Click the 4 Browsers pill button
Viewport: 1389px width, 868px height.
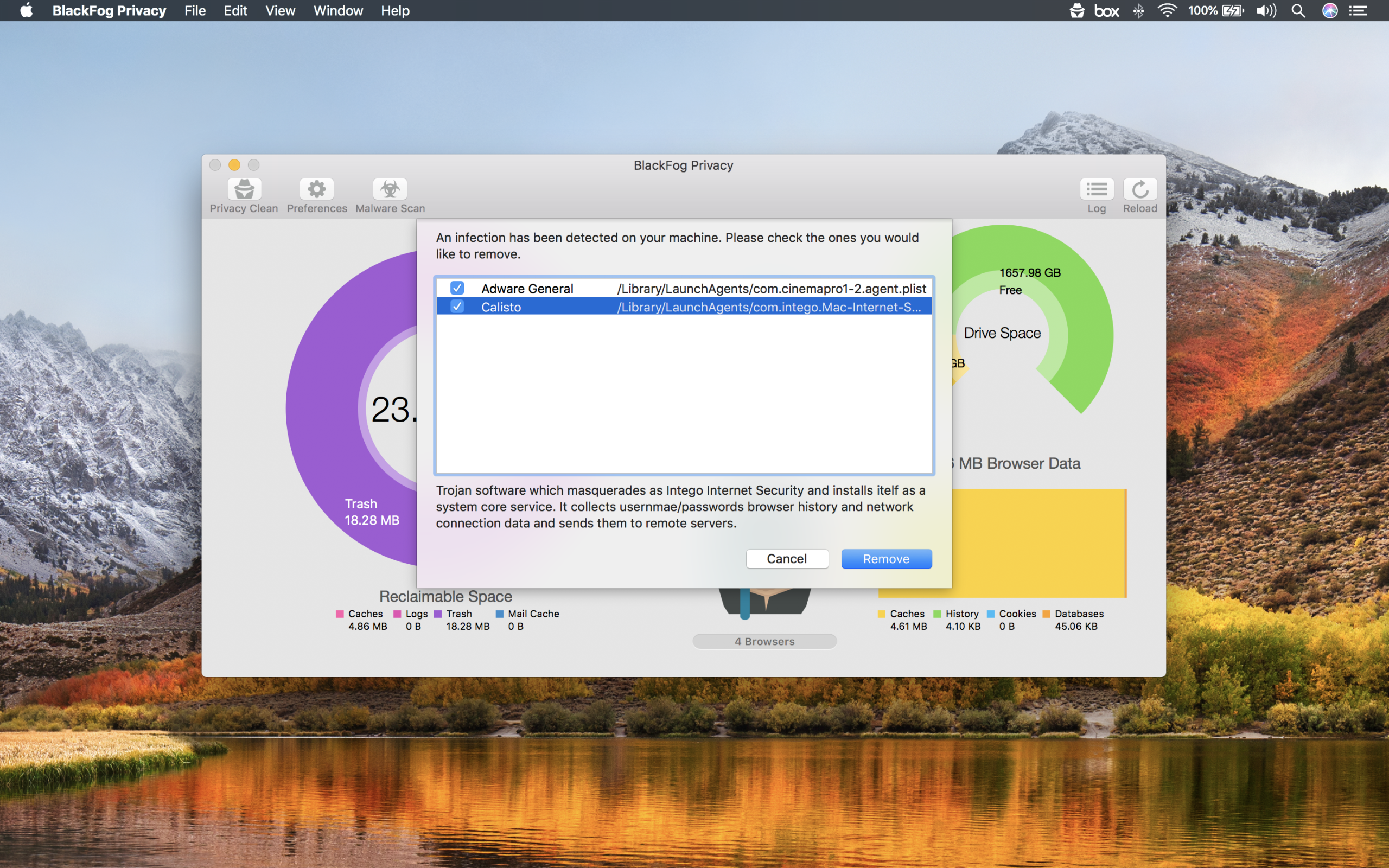pos(764,641)
